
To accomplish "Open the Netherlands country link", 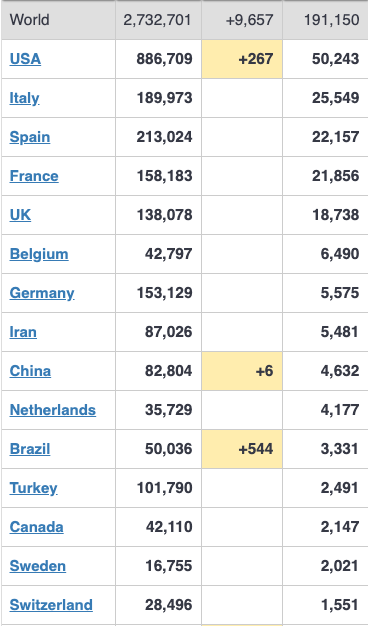I will 53,410.
